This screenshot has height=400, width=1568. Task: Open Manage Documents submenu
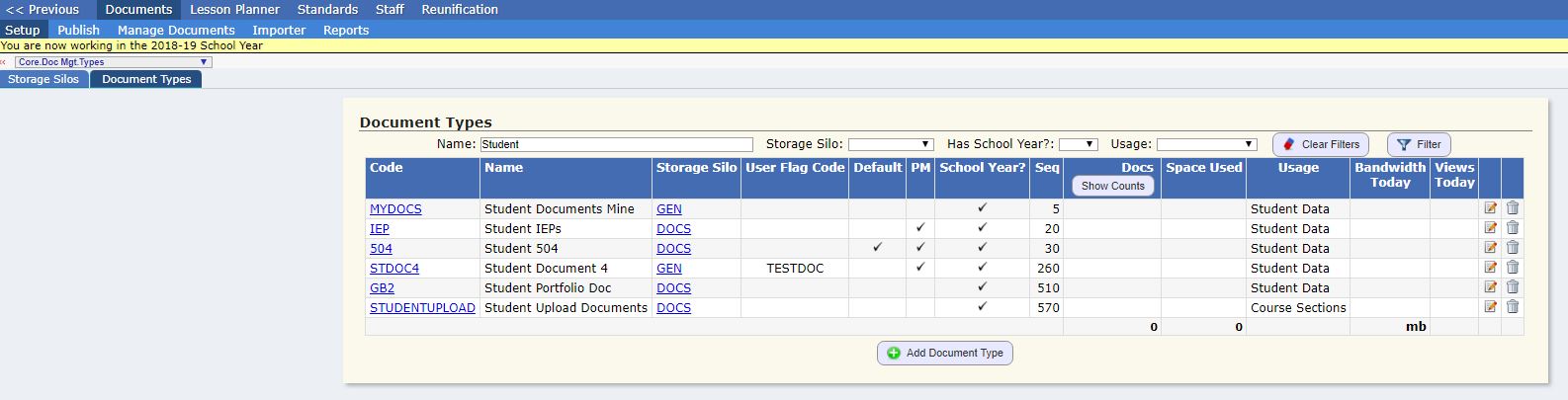coord(176,30)
